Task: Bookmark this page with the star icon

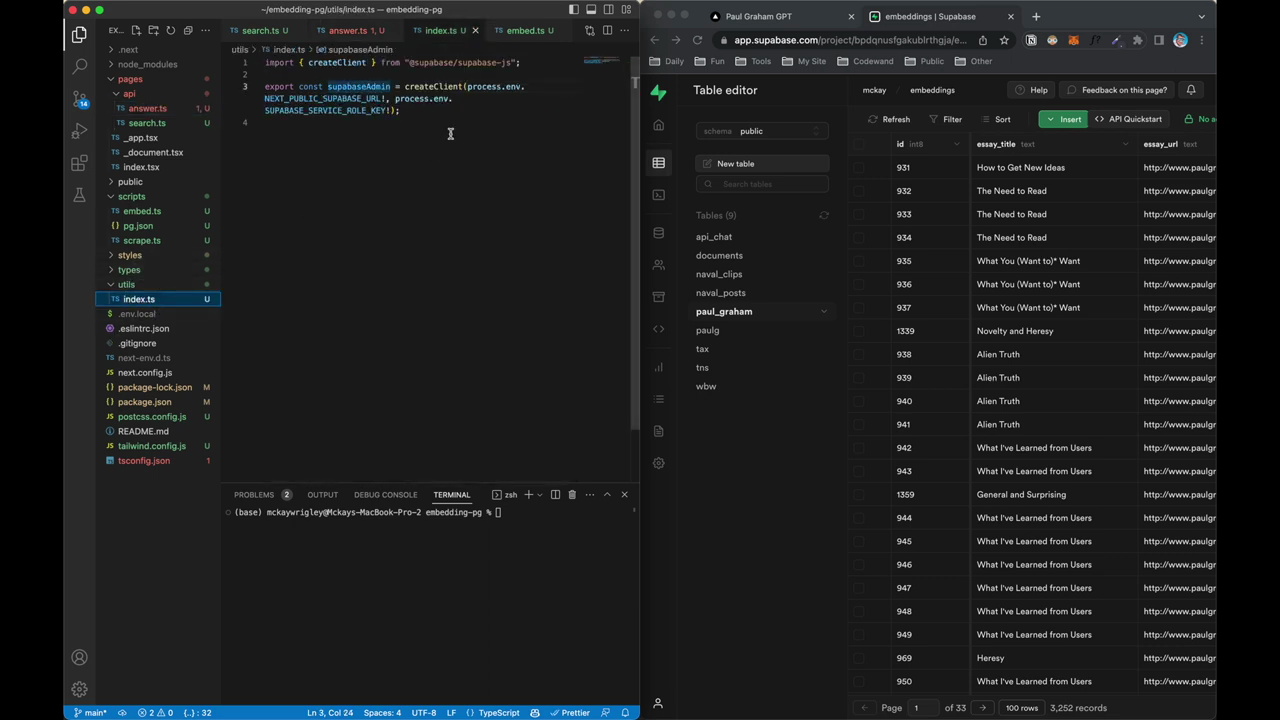Action: tap(1004, 40)
